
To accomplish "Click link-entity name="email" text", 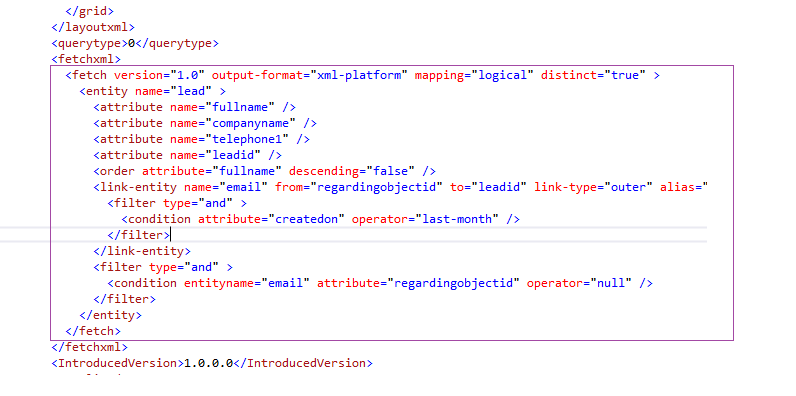I will click(x=181, y=187).
